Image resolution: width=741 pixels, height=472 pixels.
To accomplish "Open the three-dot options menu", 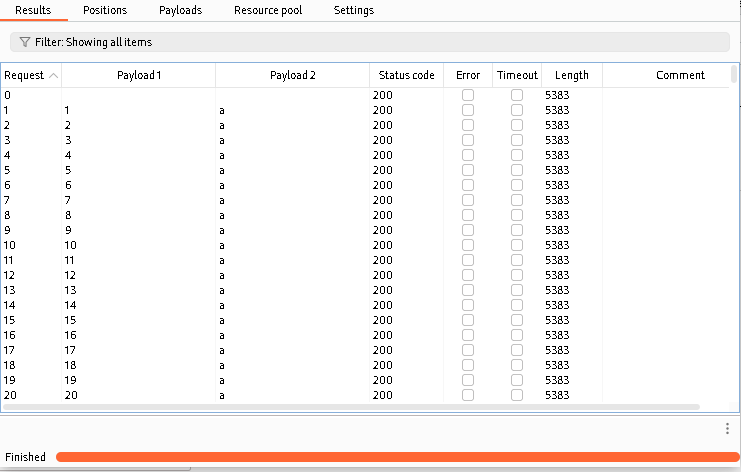I will [727, 428].
